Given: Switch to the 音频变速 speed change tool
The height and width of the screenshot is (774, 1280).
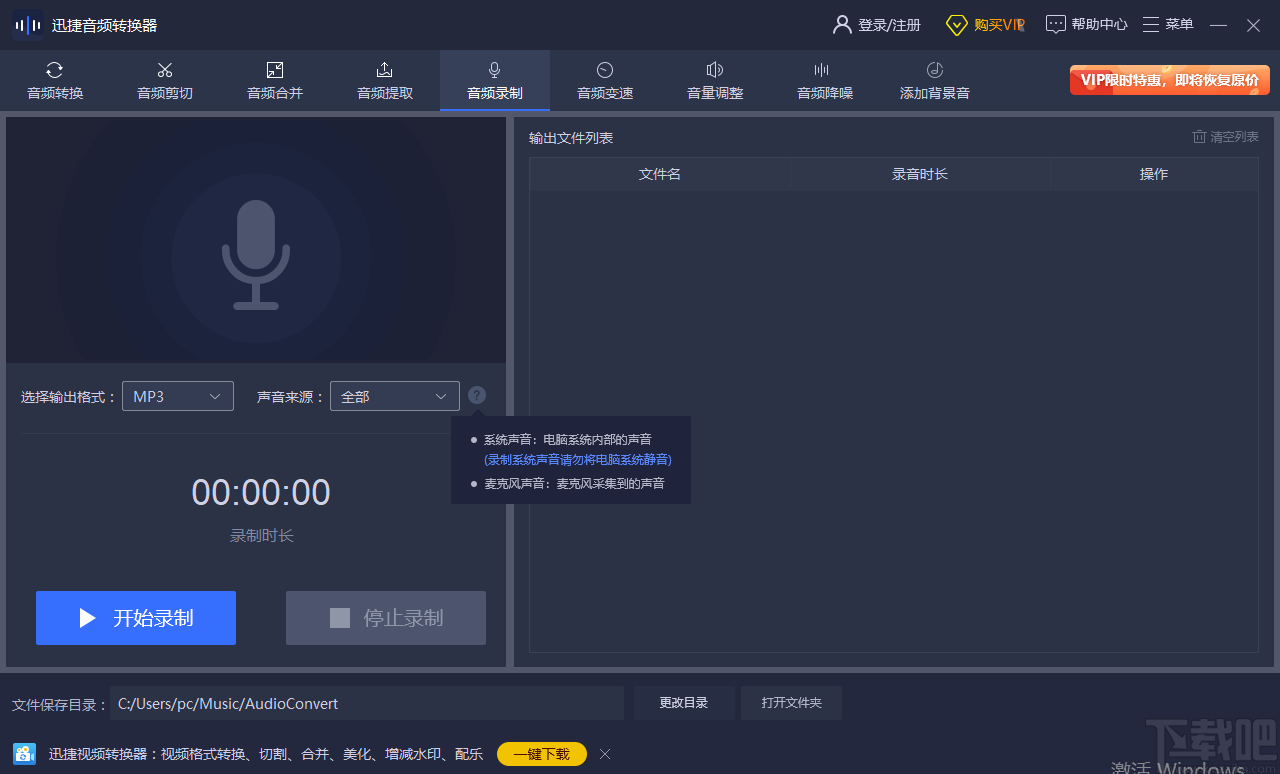Looking at the screenshot, I should pos(604,80).
